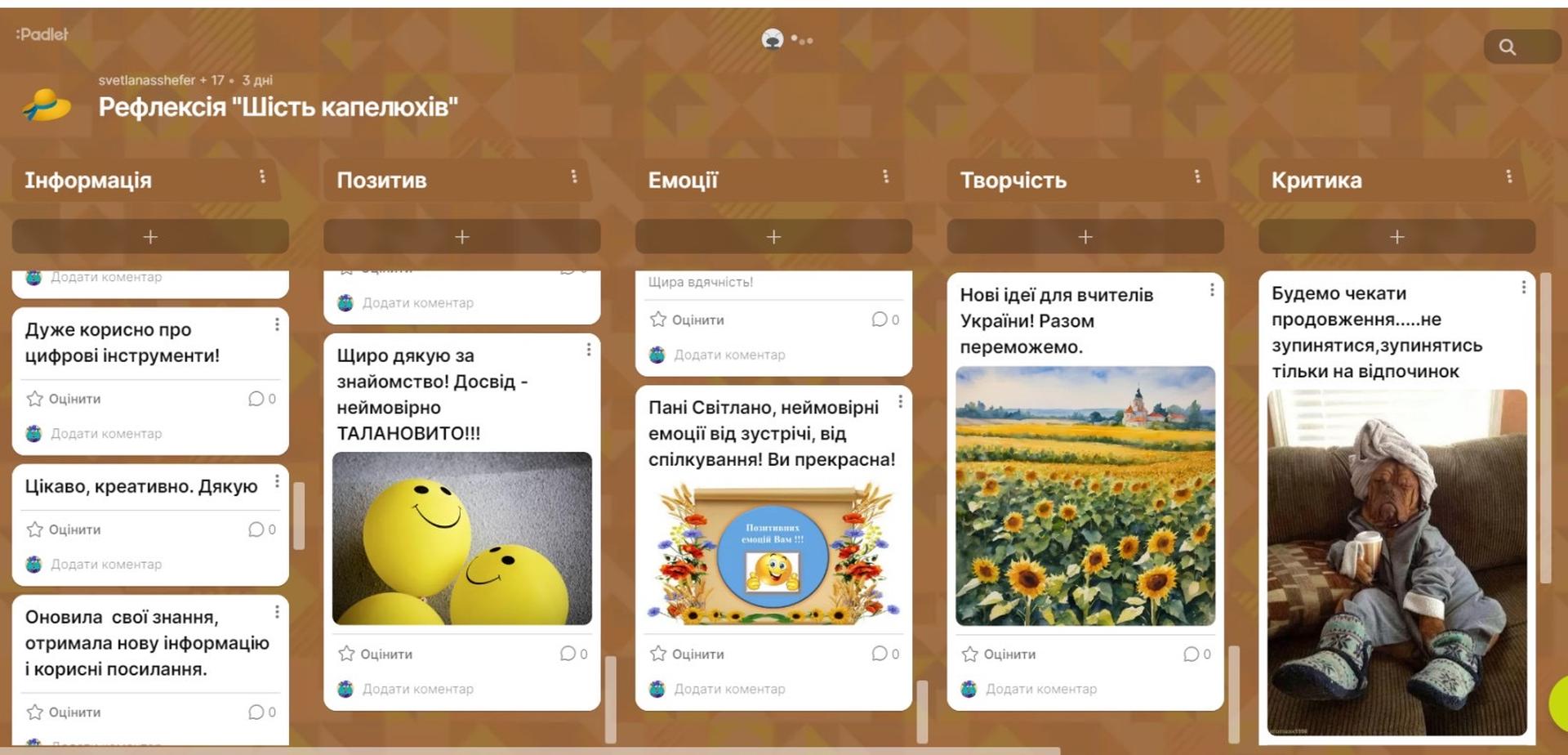Open the dog in bathrobe image
The height and width of the screenshot is (755, 1568).
1396,562
